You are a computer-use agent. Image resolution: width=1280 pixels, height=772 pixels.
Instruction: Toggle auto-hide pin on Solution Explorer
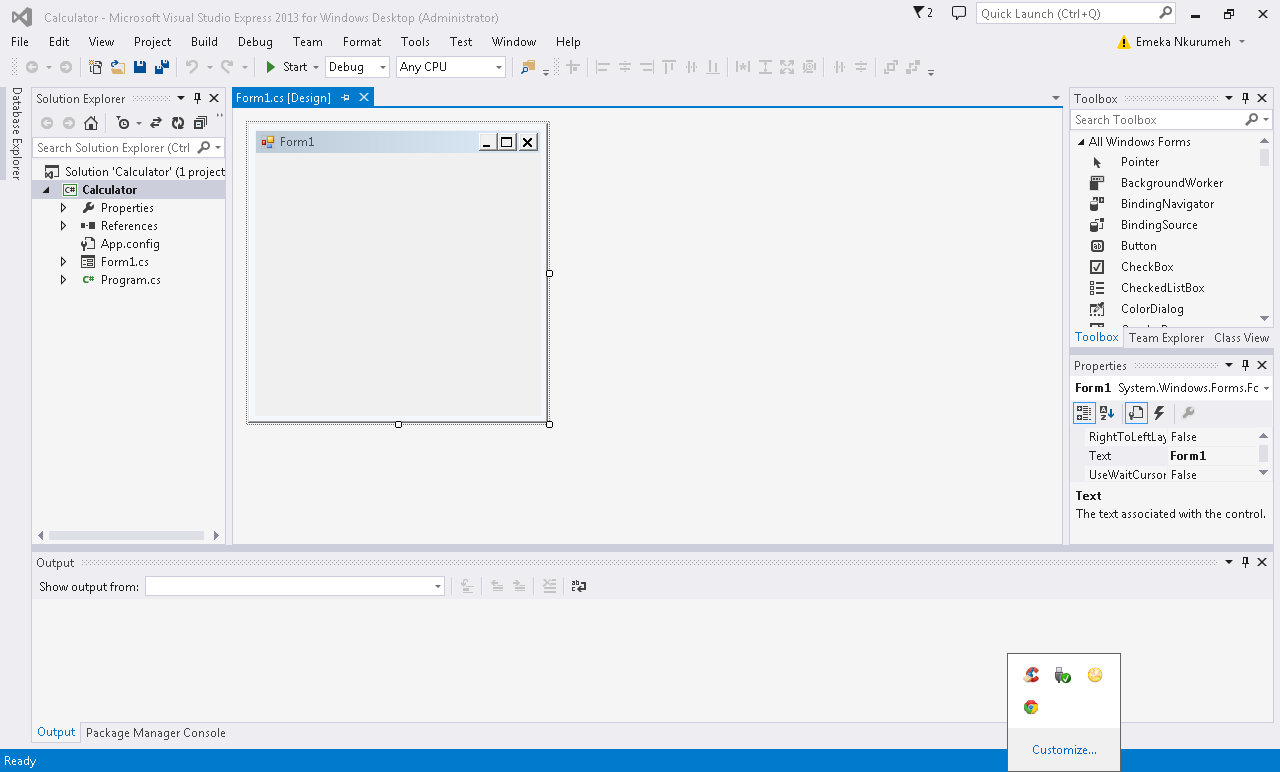pyautogui.click(x=198, y=98)
